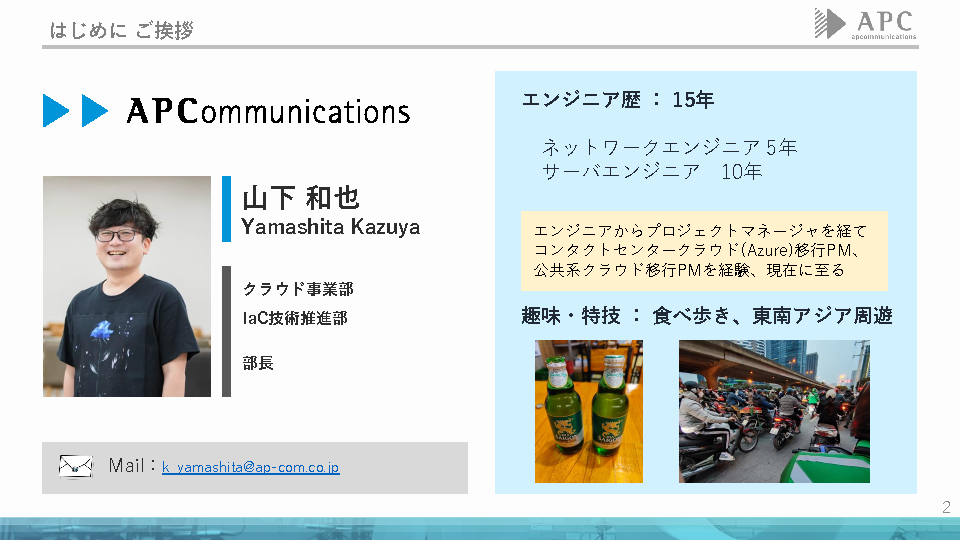The height and width of the screenshot is (540, 960).
Task: Select the Japanese name text '山下 和也'
Action: tap(300, 197)
